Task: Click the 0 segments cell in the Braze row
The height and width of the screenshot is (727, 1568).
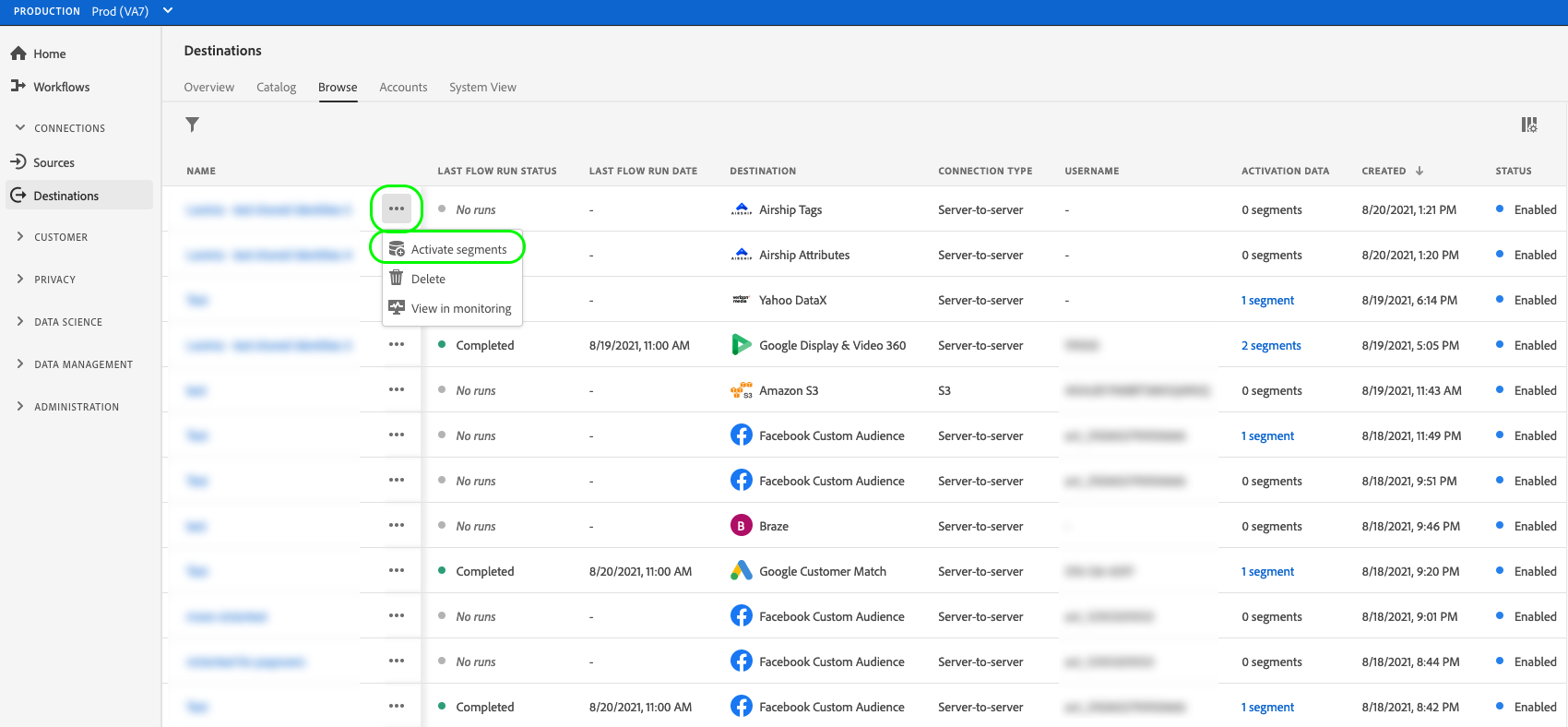Action: coord(1271,526)
